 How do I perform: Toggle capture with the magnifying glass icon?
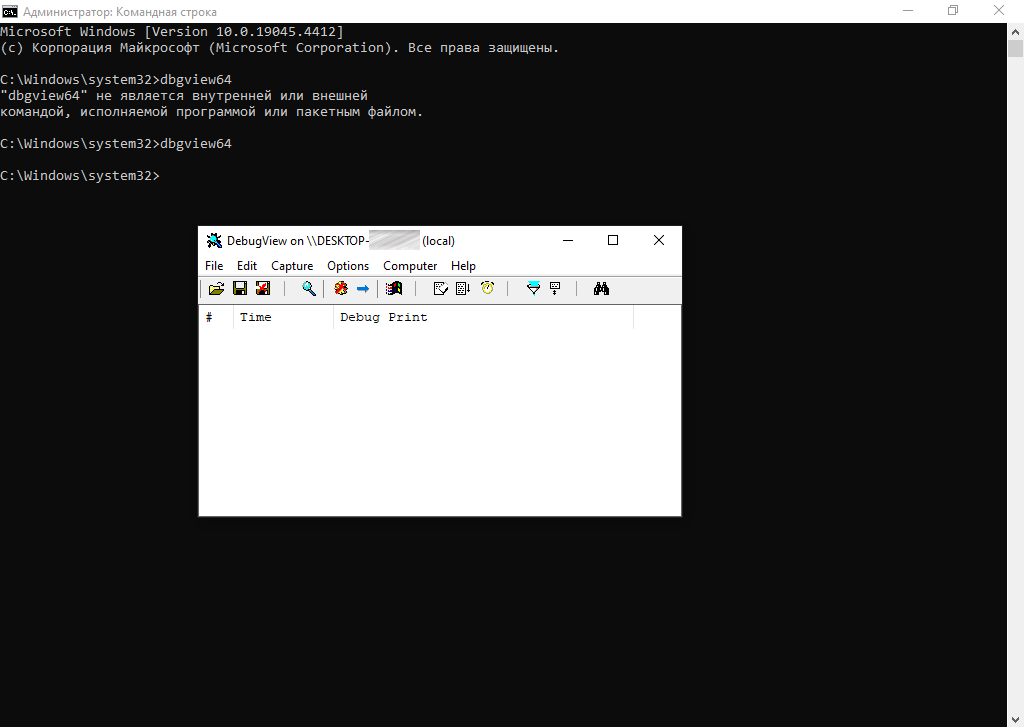tap(309, 289)
